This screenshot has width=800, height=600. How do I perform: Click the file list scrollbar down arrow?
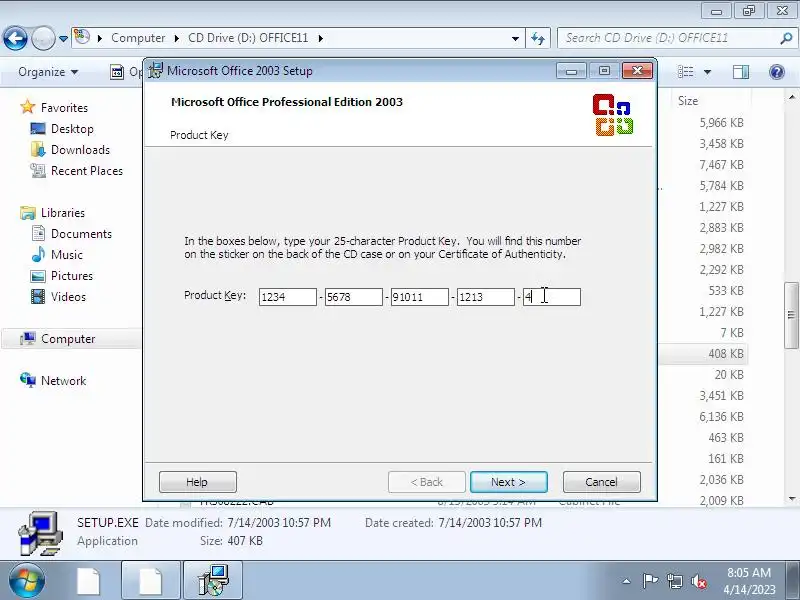pyautogui.click(x=791, y=499)
